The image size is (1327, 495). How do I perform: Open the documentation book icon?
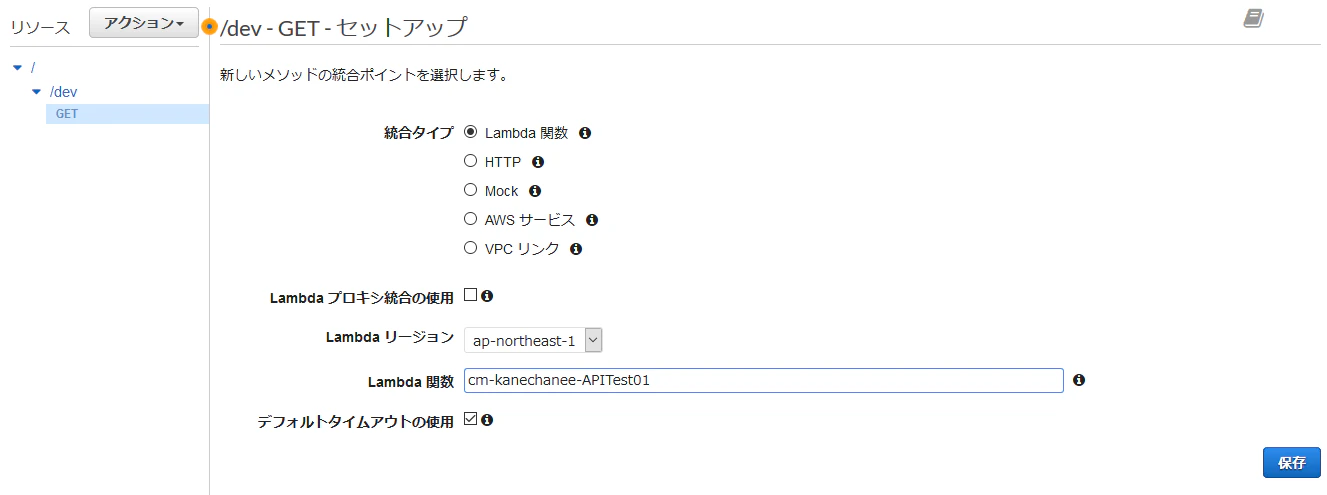1254,18
